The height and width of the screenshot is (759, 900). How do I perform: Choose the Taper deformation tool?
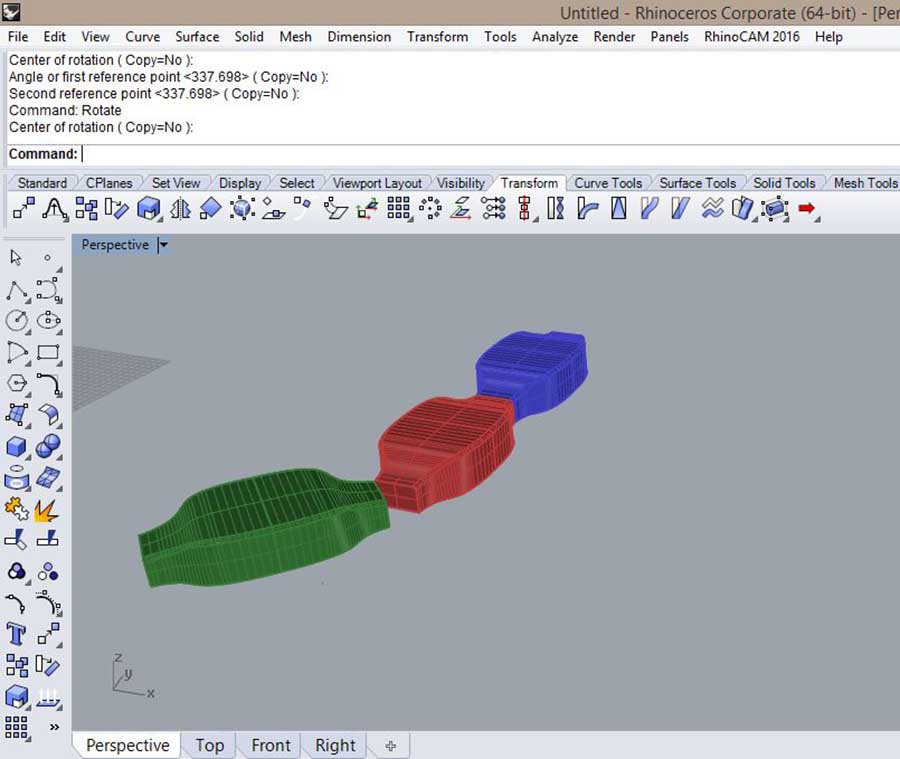[x=618, y=208]
